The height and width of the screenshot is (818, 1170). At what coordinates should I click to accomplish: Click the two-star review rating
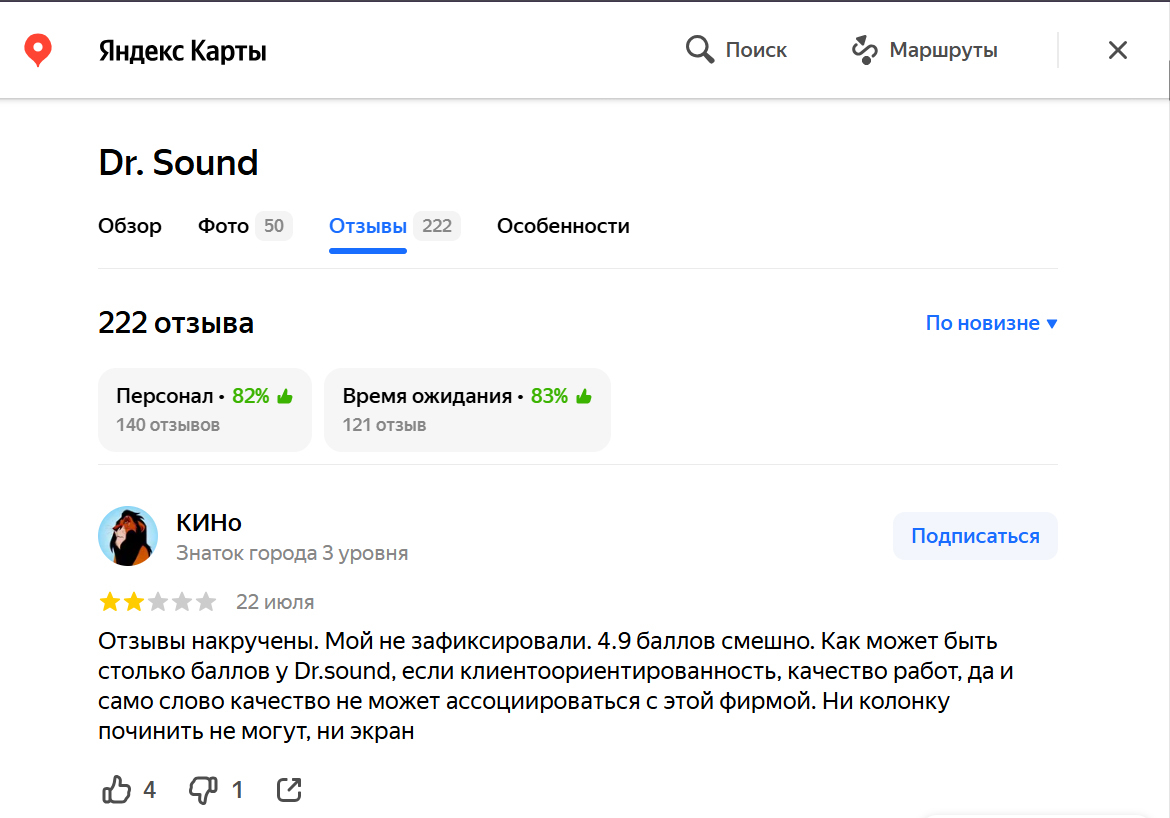click(x=157, y=602)
